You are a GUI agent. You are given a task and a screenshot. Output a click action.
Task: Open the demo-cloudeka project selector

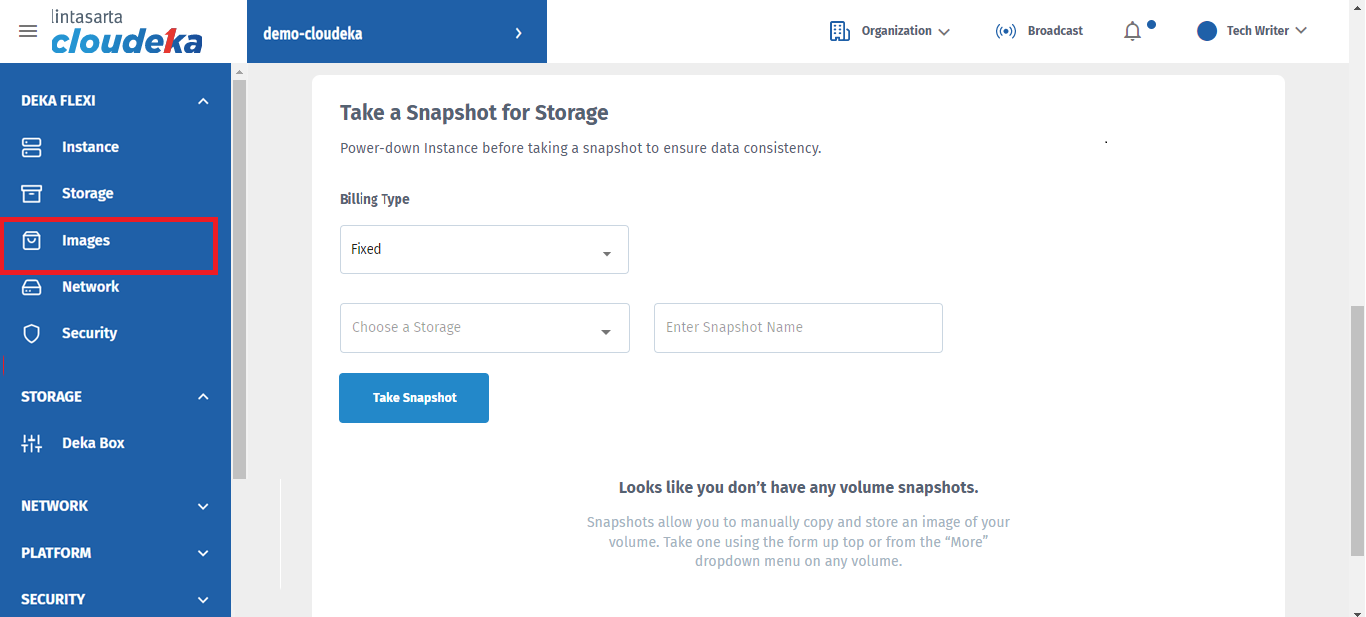click(396, 33)
